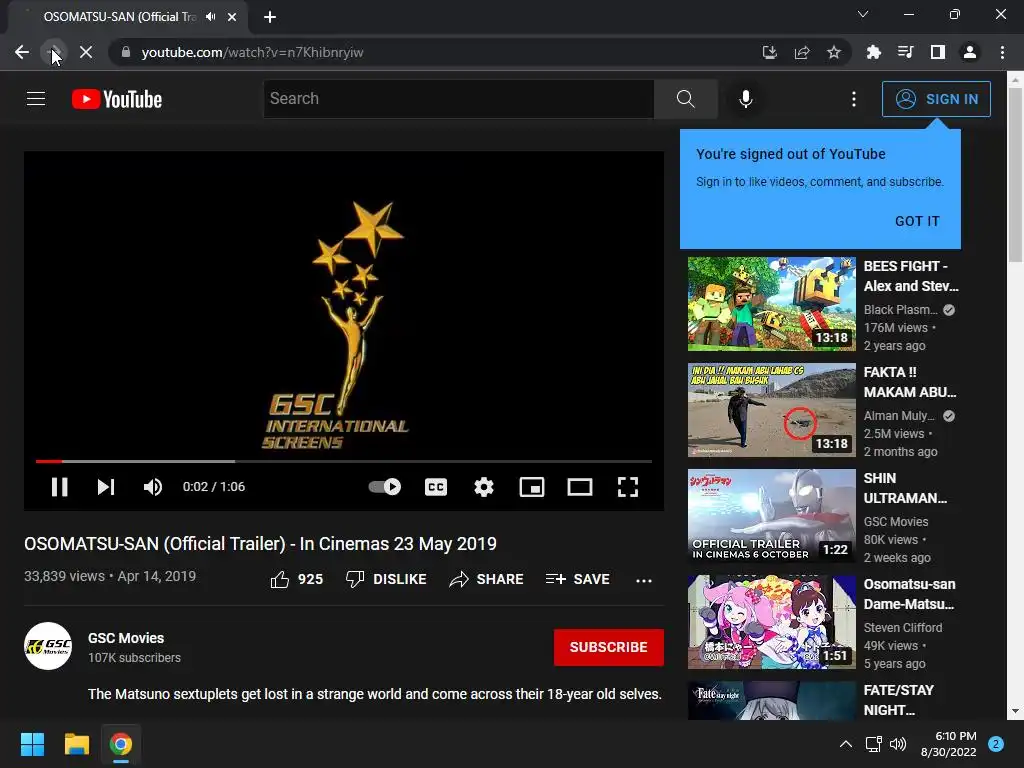Click the address bar URL
This screenshot has width=1024, height=768.
[252, 52]
